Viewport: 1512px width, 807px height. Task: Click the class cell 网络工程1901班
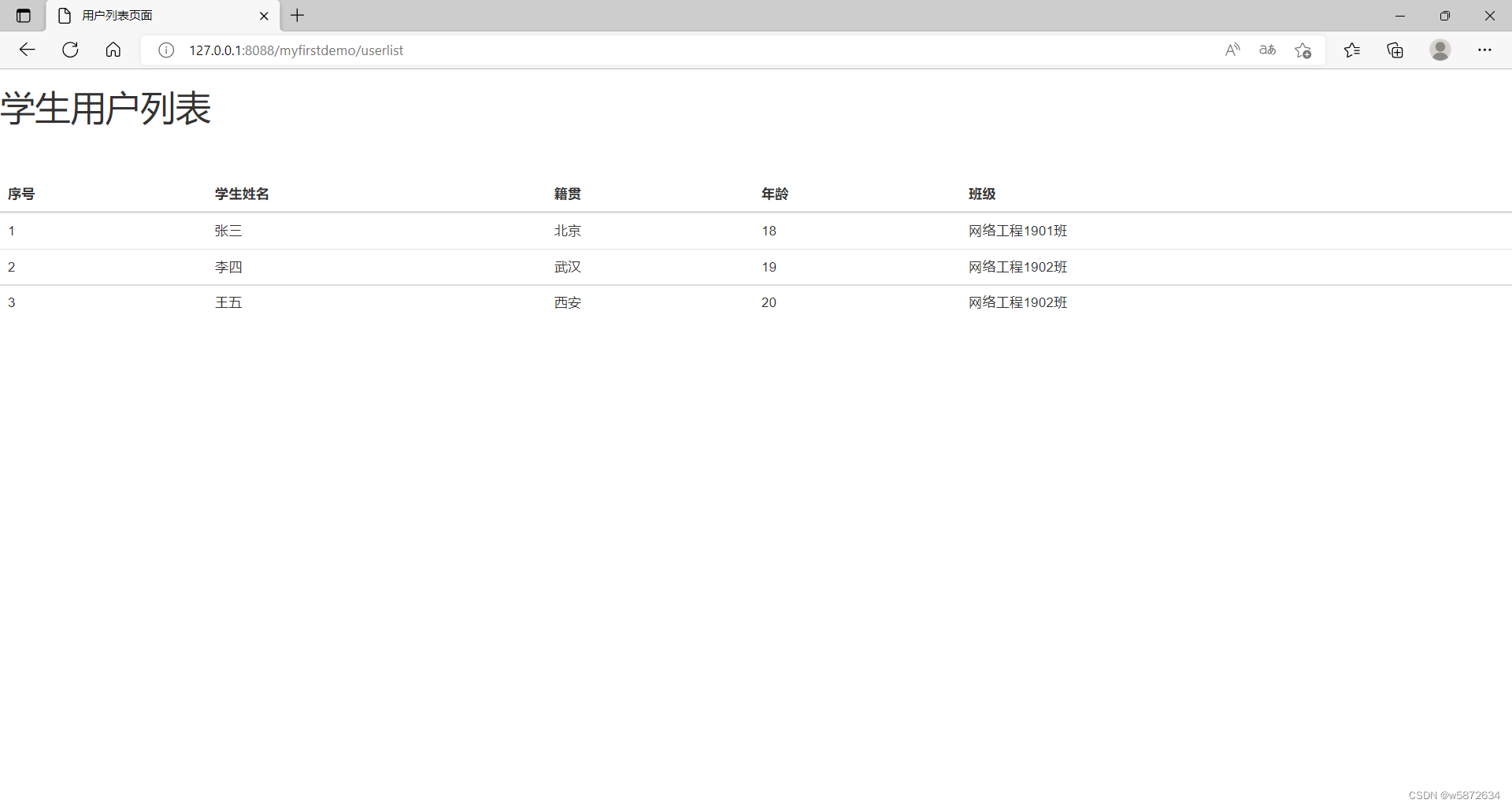[x=1017, y=231]
